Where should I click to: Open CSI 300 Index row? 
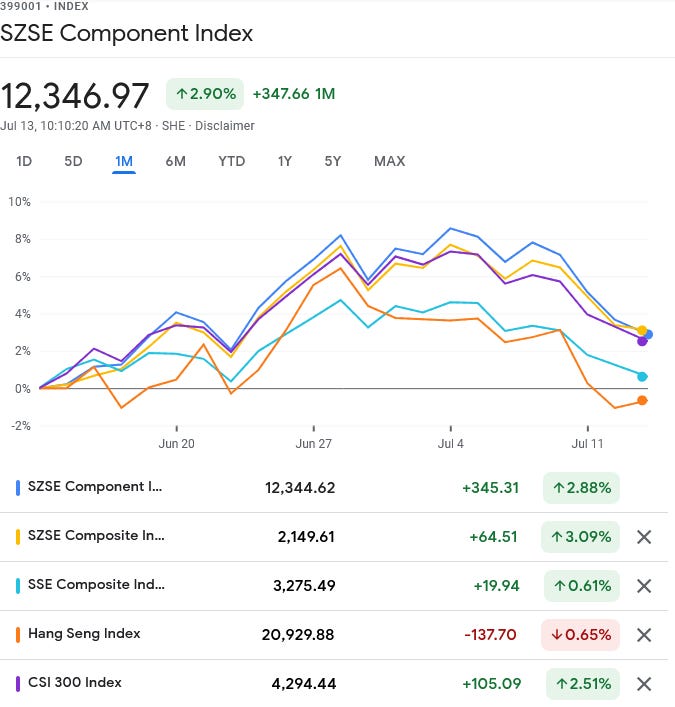[334, 684]
